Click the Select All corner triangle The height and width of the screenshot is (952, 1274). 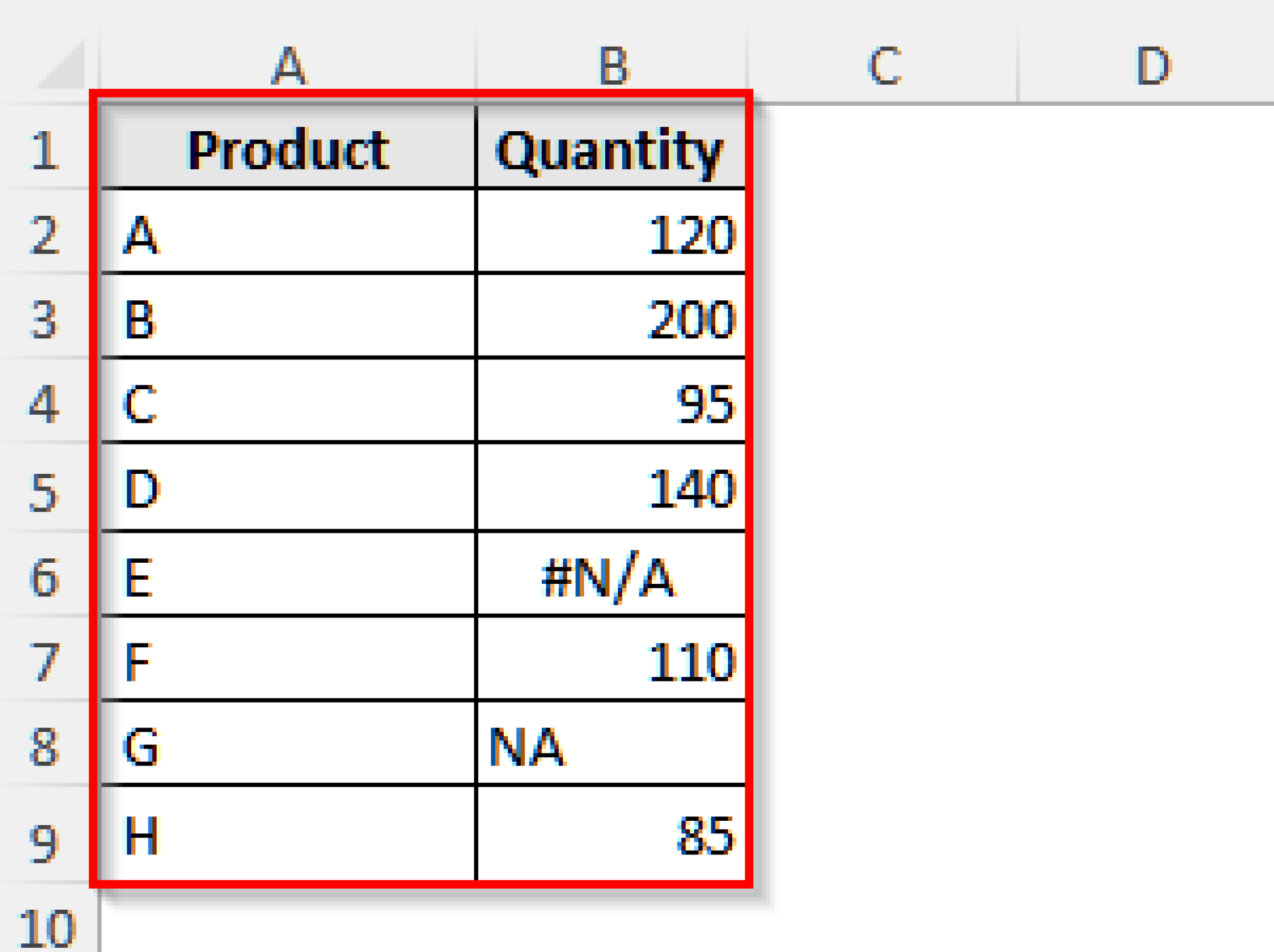(59, 62)
